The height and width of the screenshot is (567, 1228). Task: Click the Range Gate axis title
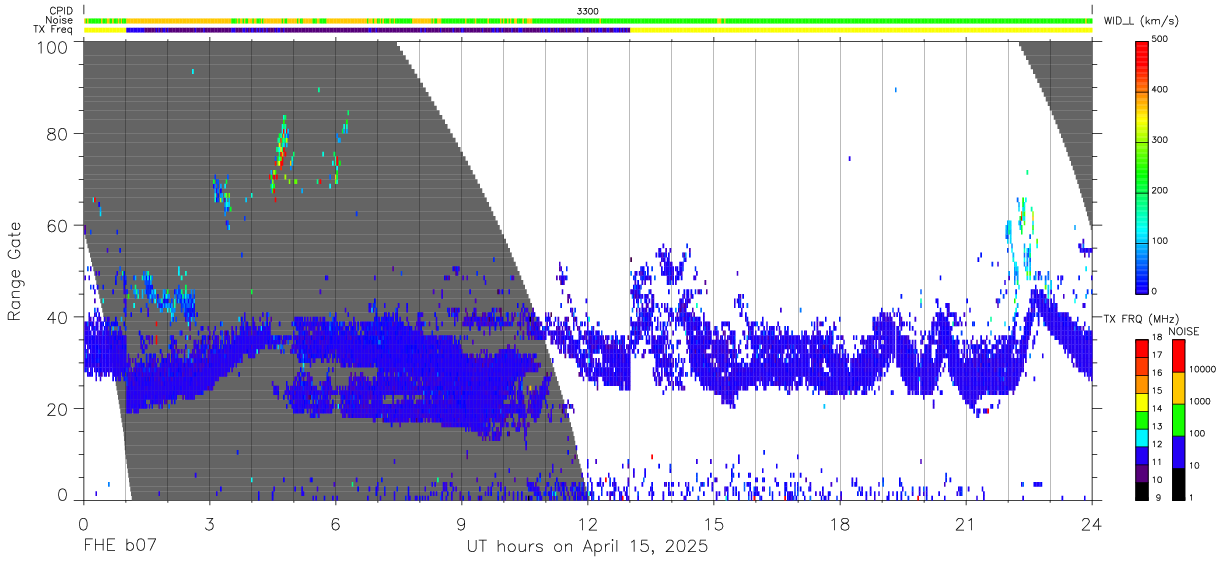[15, 272]
